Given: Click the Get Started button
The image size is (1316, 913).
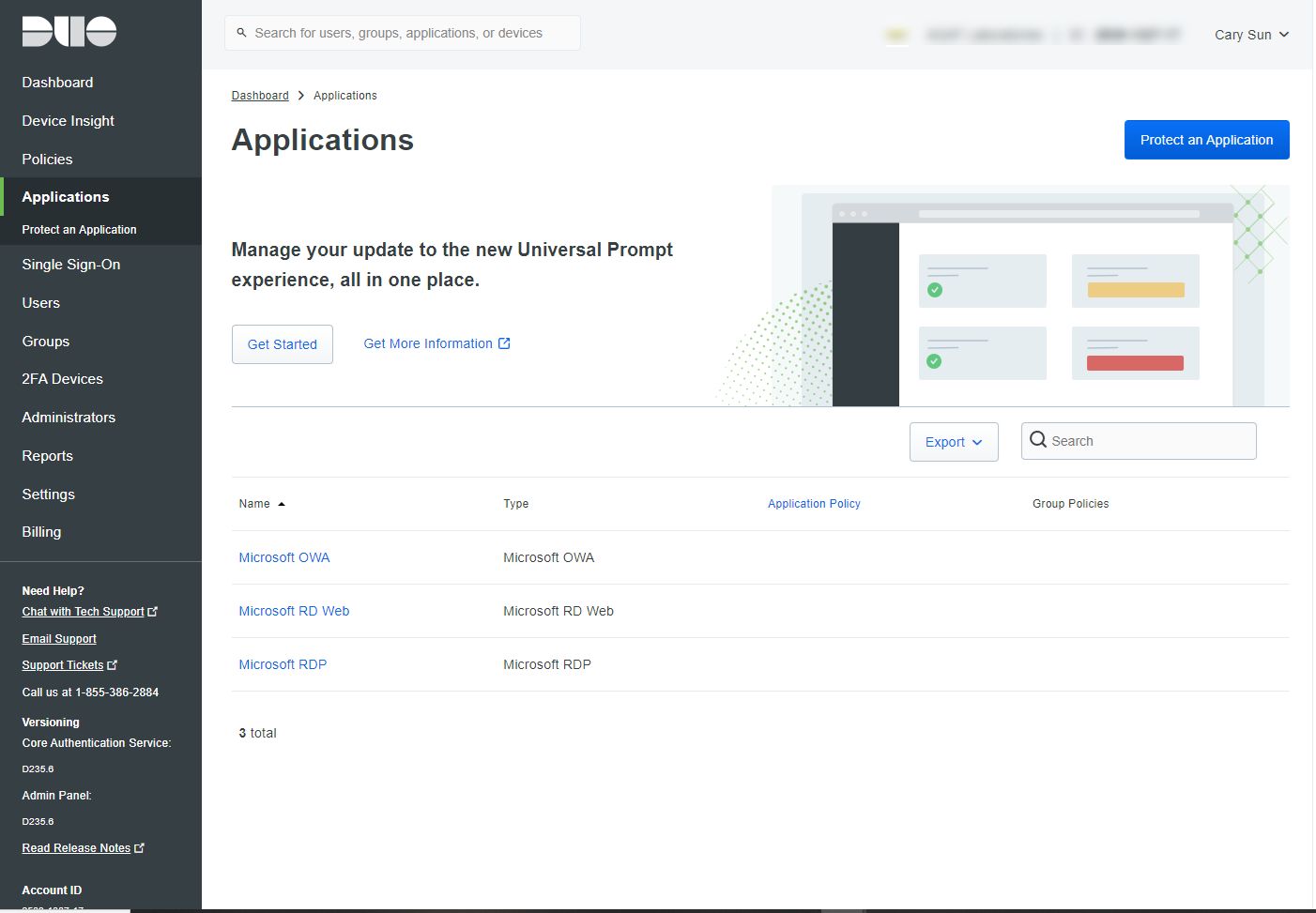Looking at the screenshot, I should [x=283, y=344].
